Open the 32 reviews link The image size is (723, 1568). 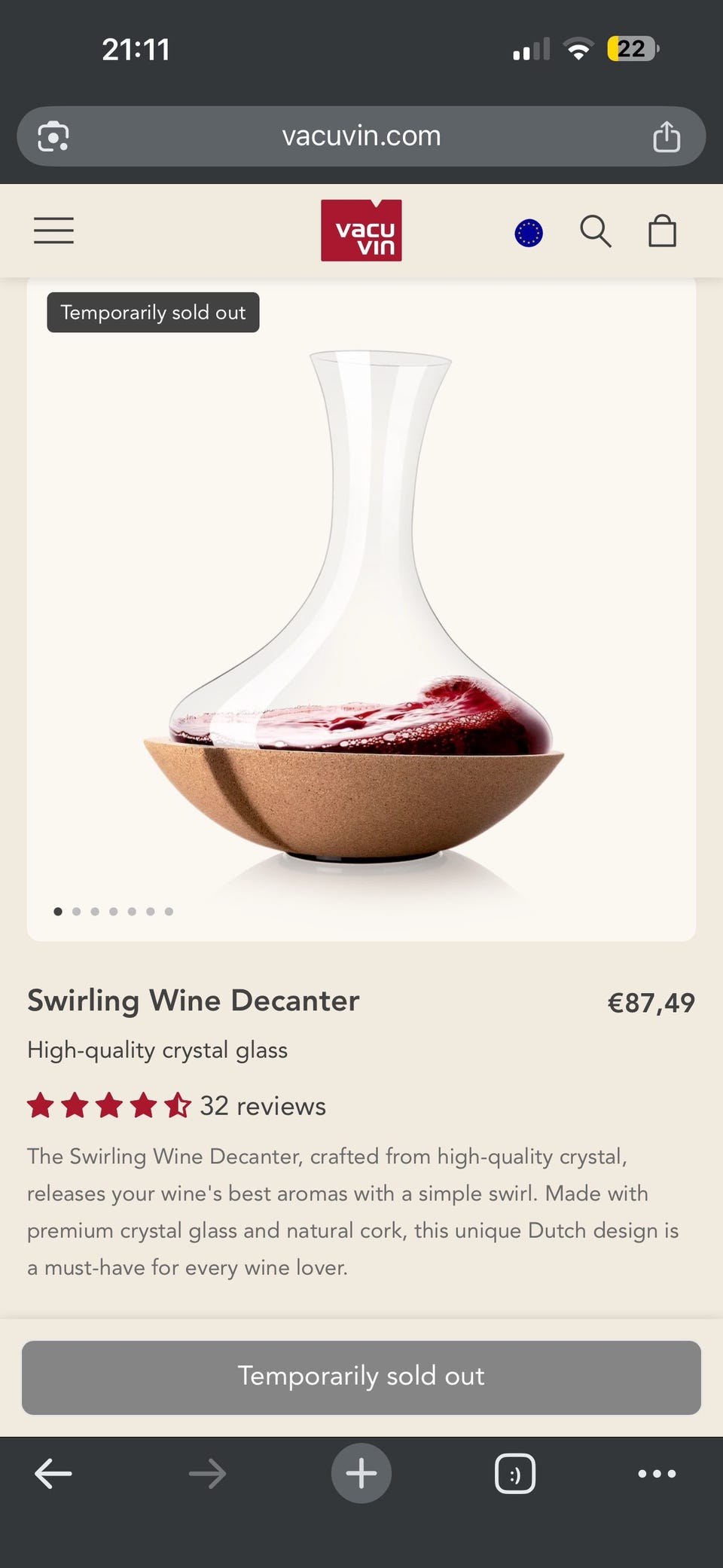[x=263, y=1105]
